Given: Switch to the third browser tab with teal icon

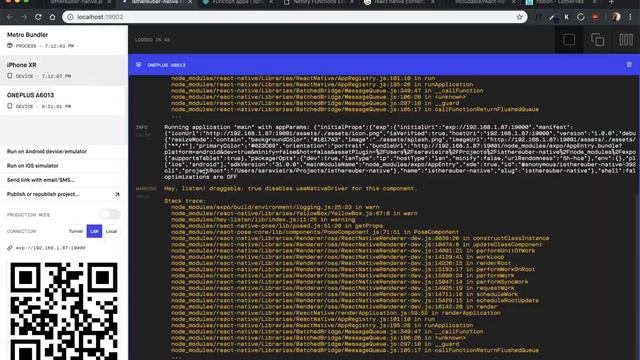Looking at the screenshot, I should (239, 2).
